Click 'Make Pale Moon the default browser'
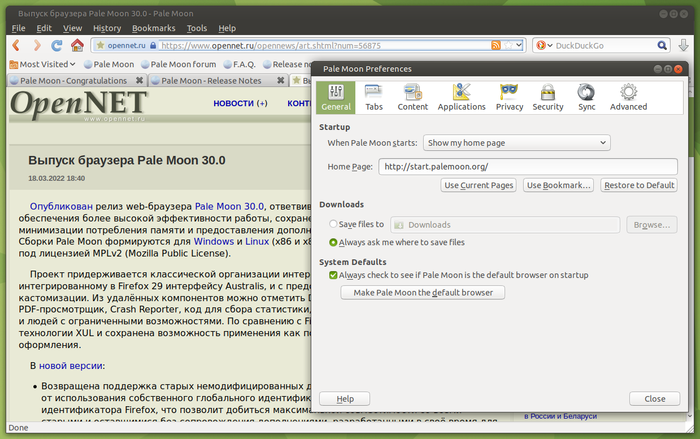 click(x=423, y=292)
